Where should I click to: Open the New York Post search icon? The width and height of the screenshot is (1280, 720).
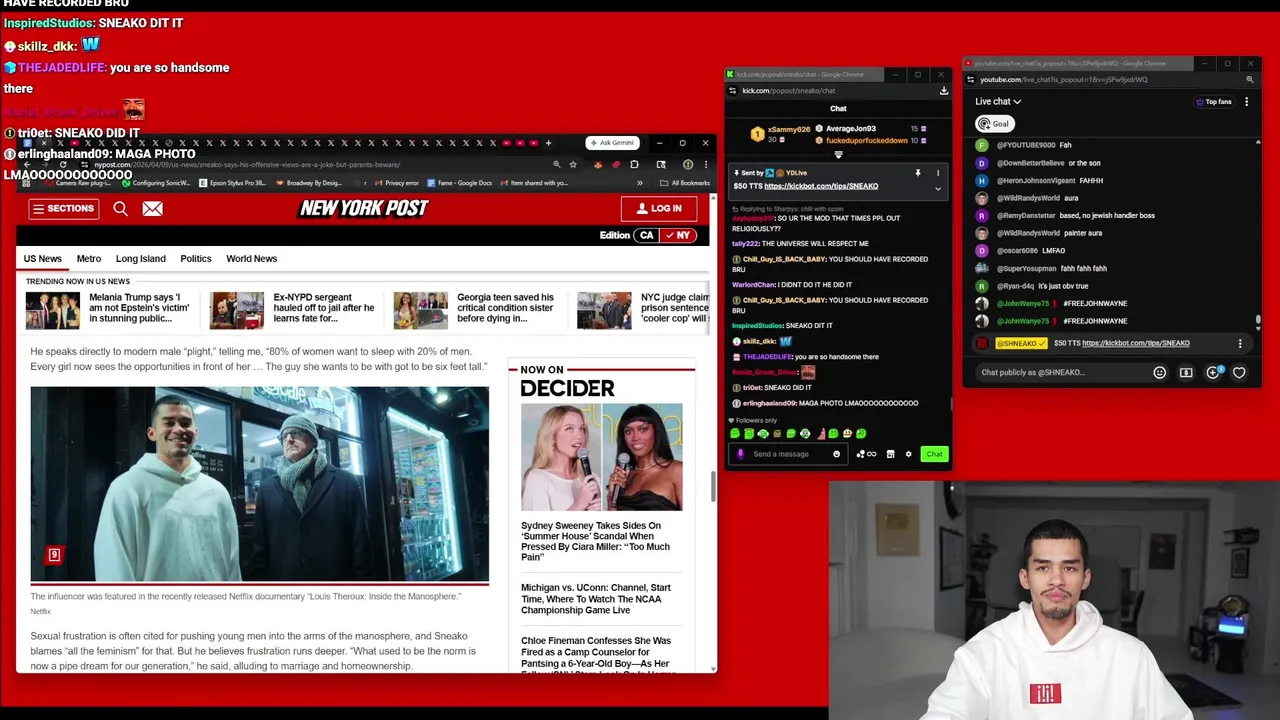[x=120, y=208]
